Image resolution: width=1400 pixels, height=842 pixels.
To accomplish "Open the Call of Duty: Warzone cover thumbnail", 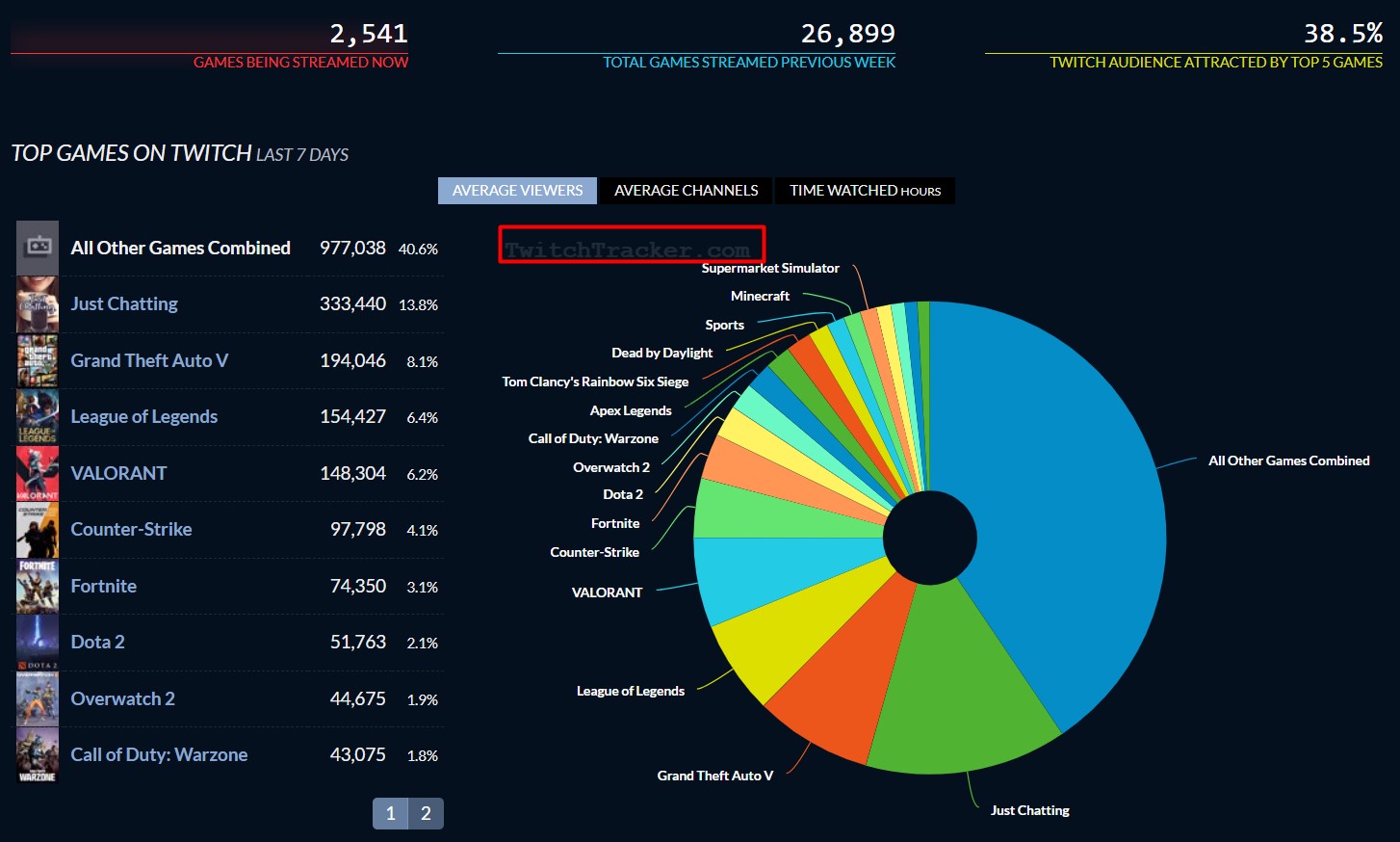I will click(x=38, y=755).
